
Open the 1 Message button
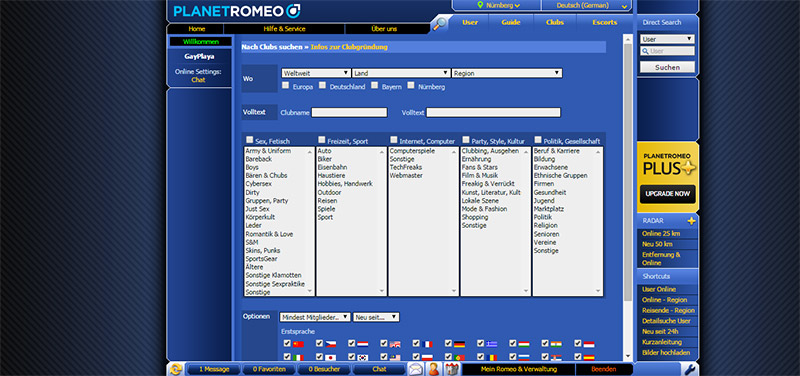tap(214, 369)
